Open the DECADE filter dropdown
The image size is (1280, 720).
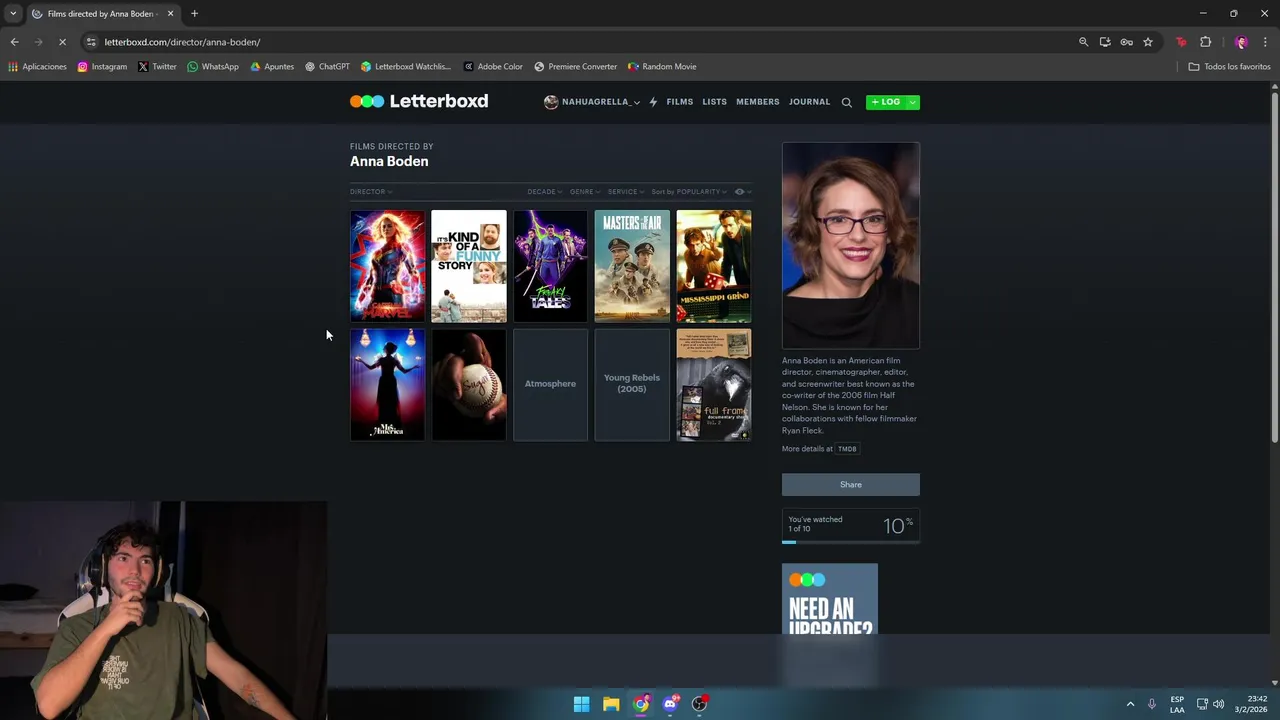tap(545, 192)
